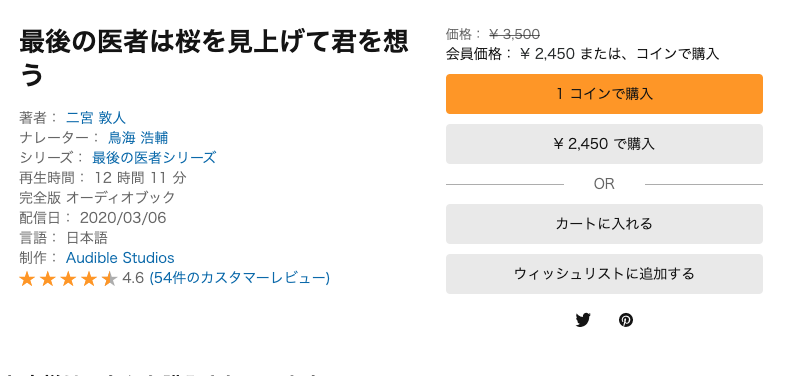Purchase for ￥2,450 button
This screenshot has width=785, height=376.
point(604,144)
